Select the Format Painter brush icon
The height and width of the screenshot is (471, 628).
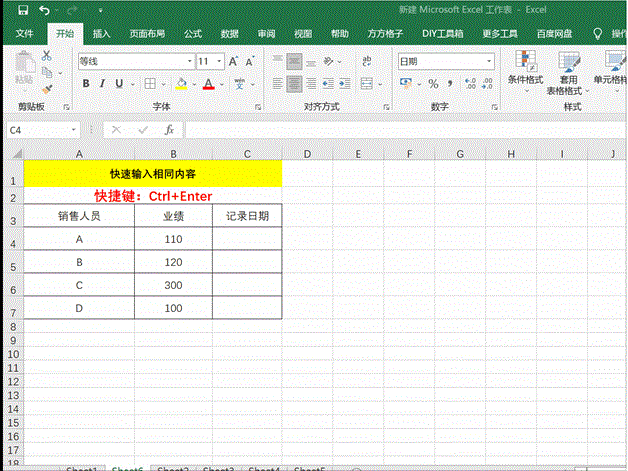coord(46,88)
